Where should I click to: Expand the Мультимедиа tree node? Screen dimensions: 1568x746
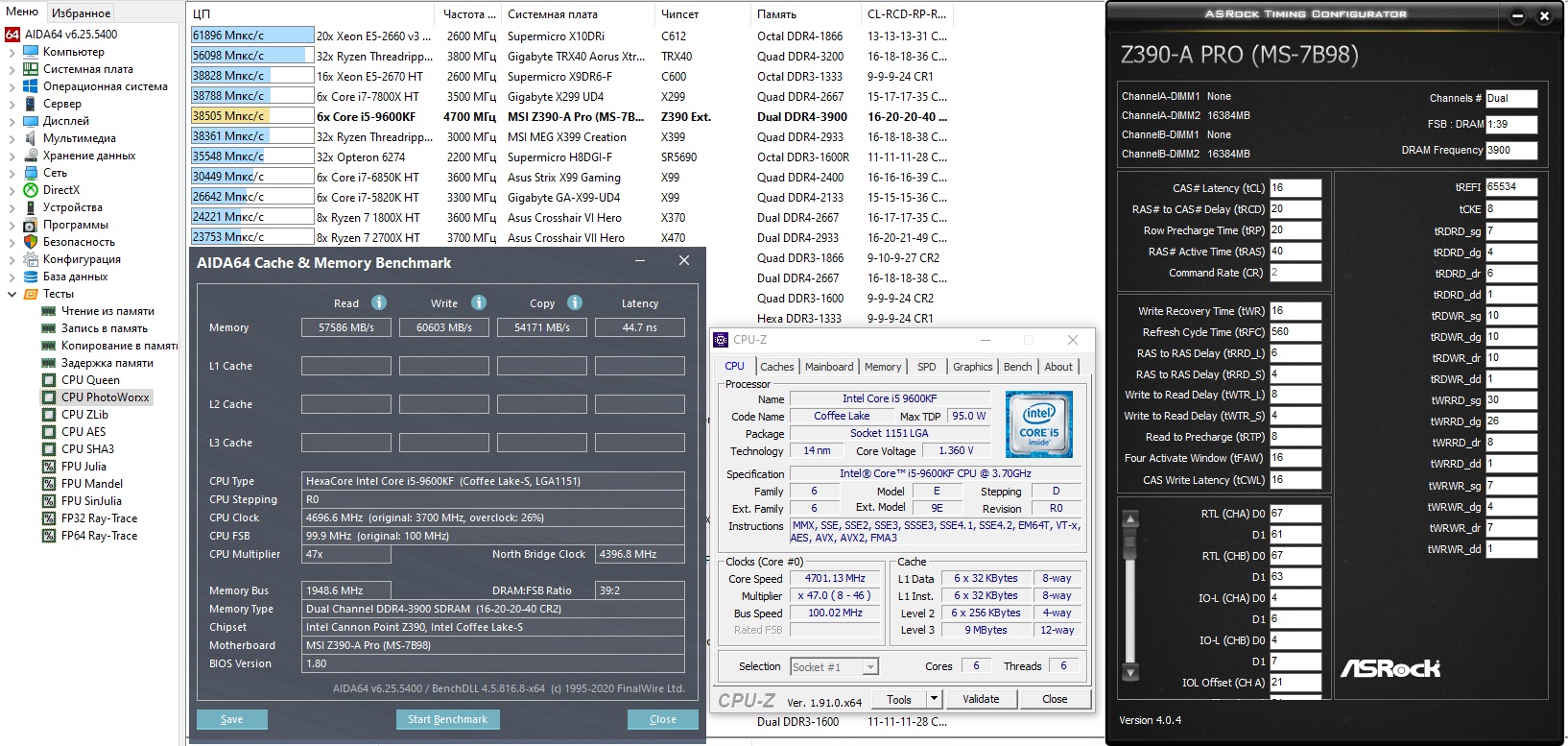(12, 138)
